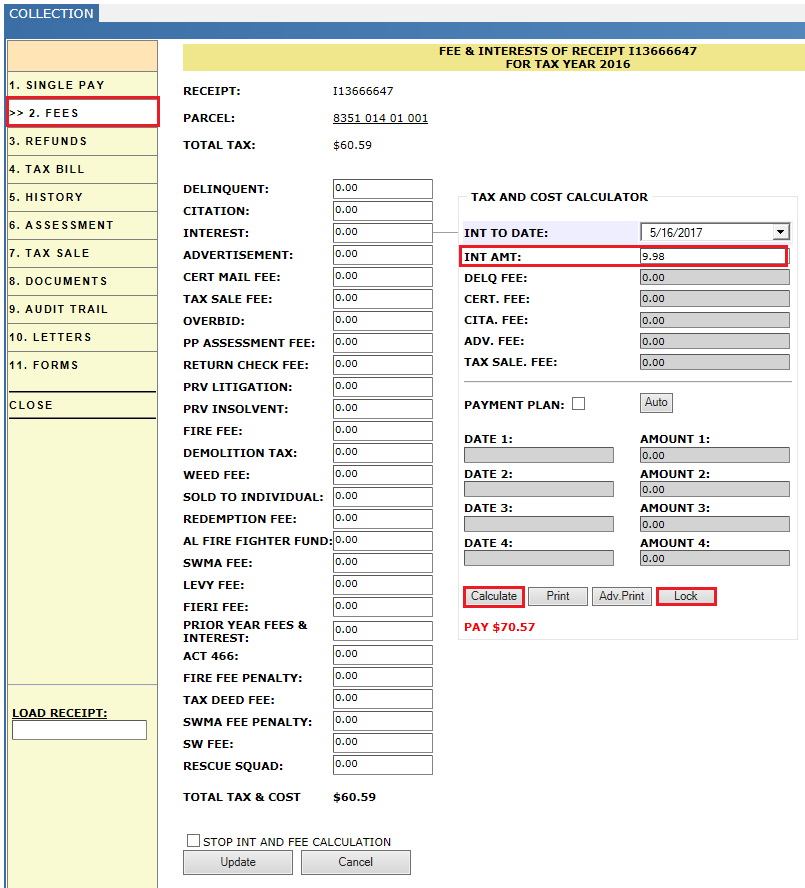Click the Fieri Fee field
Image resolution: width=805 pixels, height=888 pixels.
[382, 607]
